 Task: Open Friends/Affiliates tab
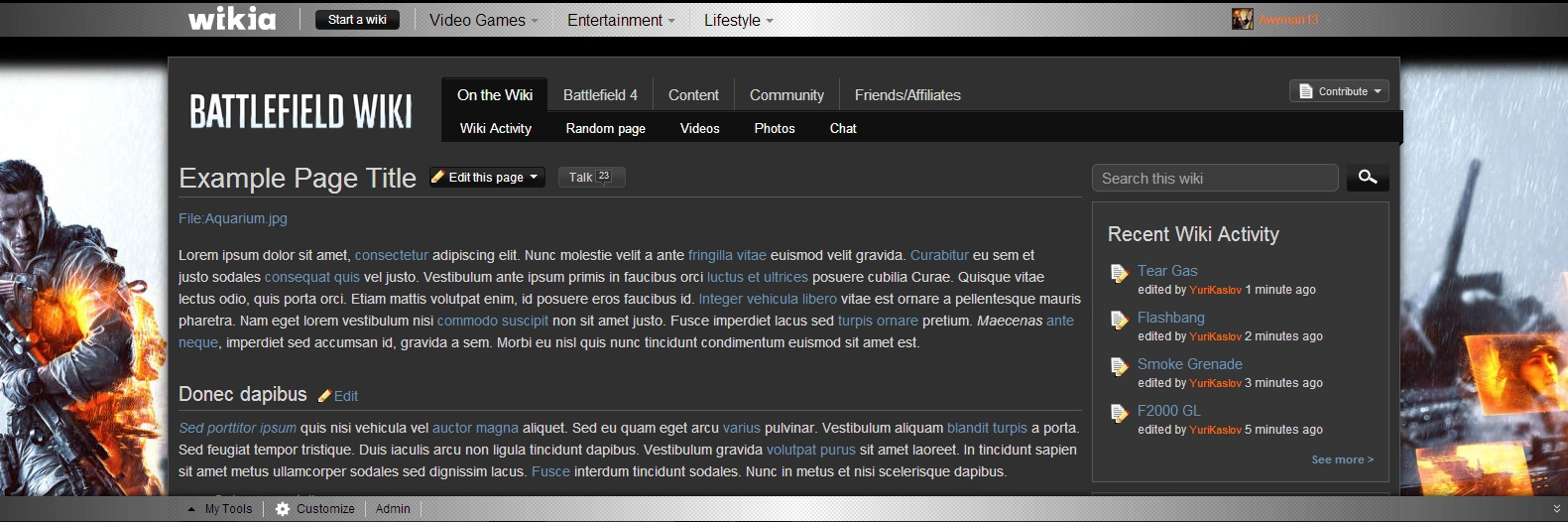pyautogui.click(x=907, y=95)
